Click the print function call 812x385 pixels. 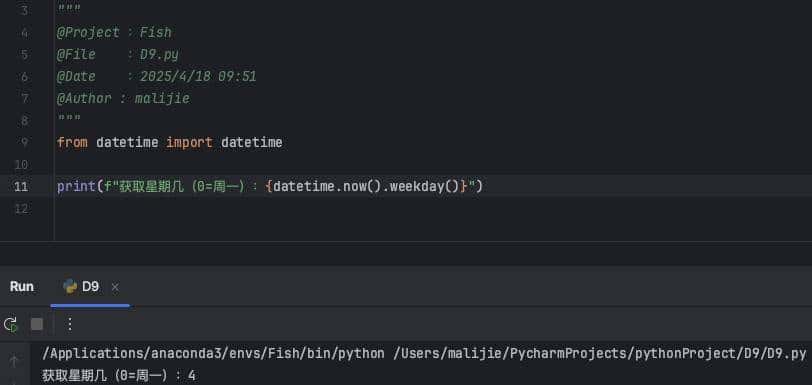(76, 186)
